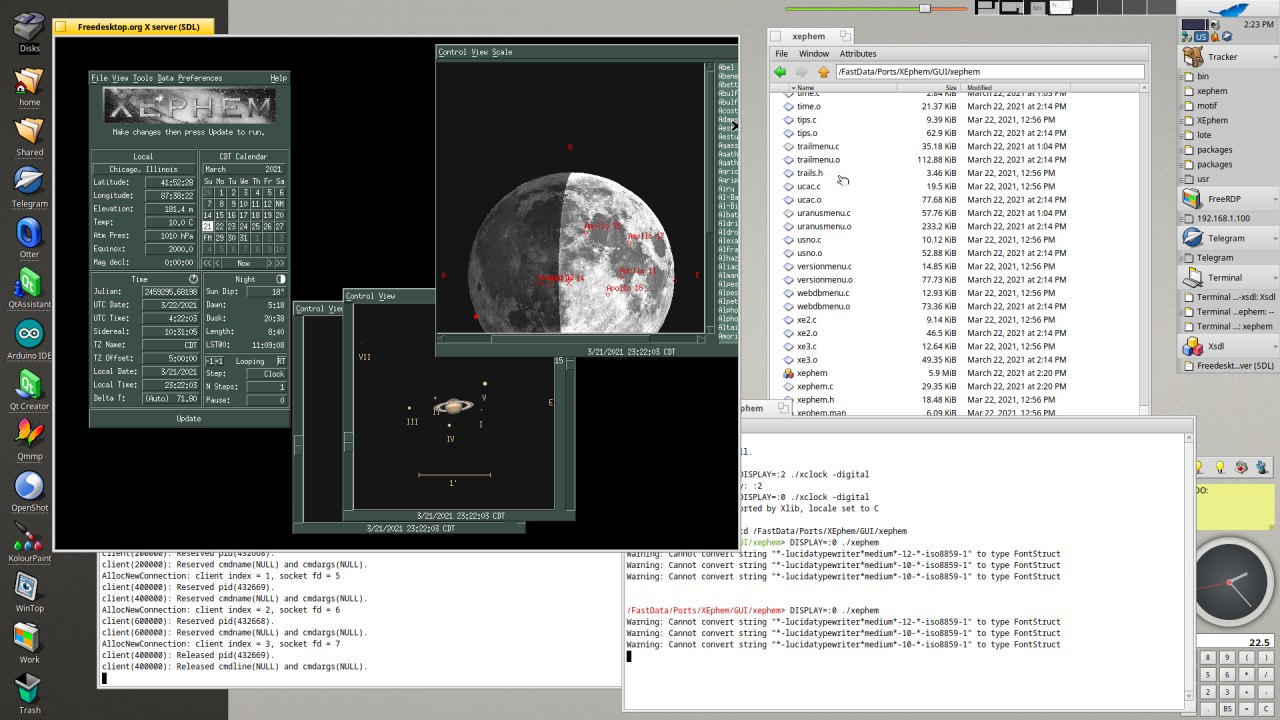Open the Tracker Attributes menu
1280x720 pixels.
[858, 53]
